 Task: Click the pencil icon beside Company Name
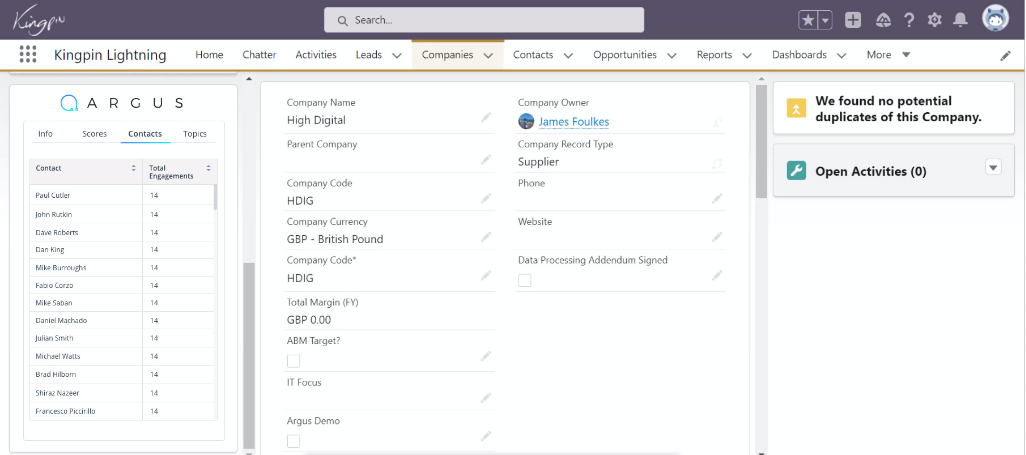point(486,118)
